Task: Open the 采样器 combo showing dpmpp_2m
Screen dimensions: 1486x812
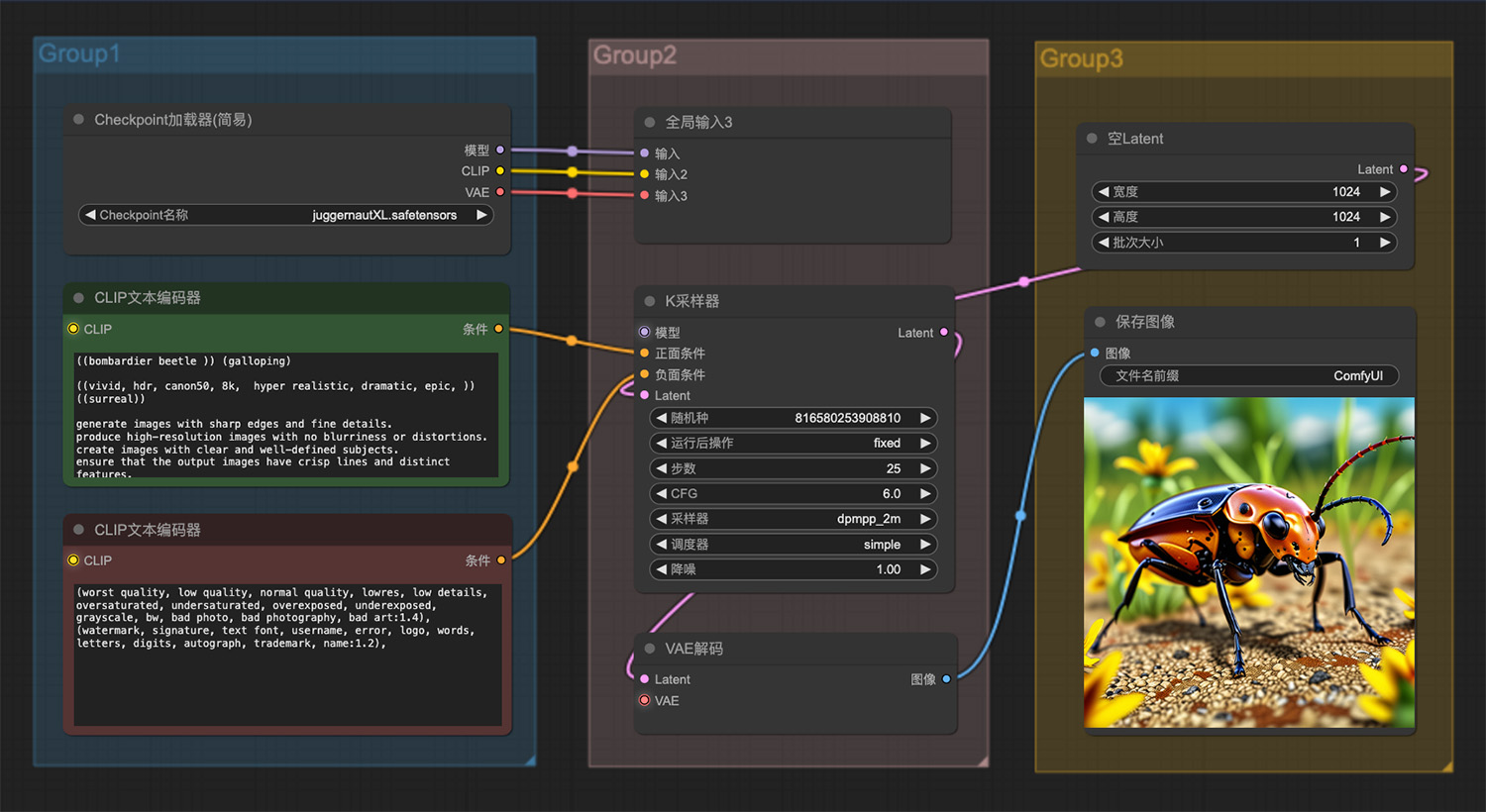Action: click(x=793, y=519)
